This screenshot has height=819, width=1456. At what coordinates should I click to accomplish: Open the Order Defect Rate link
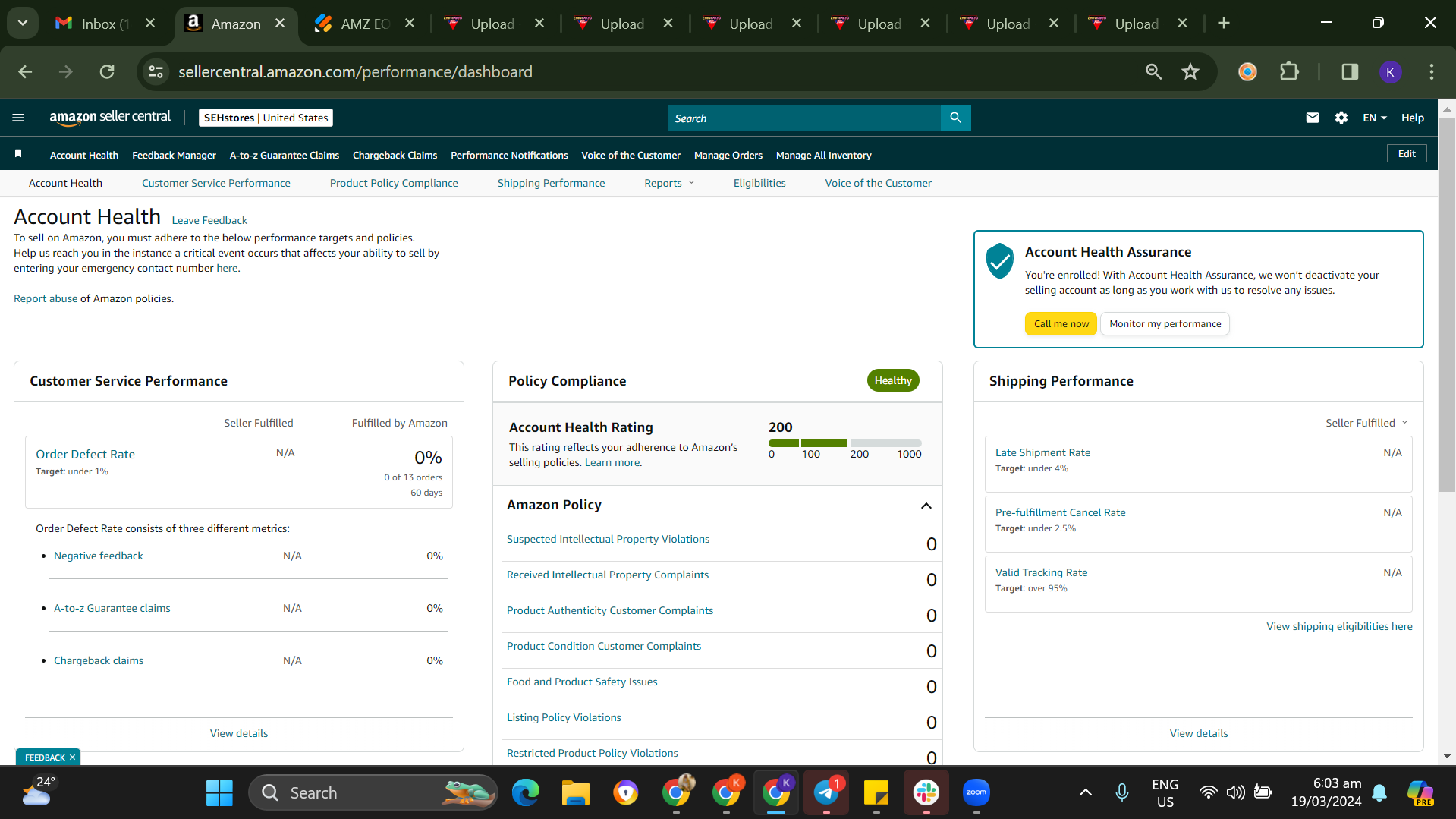tap(85, 454)
